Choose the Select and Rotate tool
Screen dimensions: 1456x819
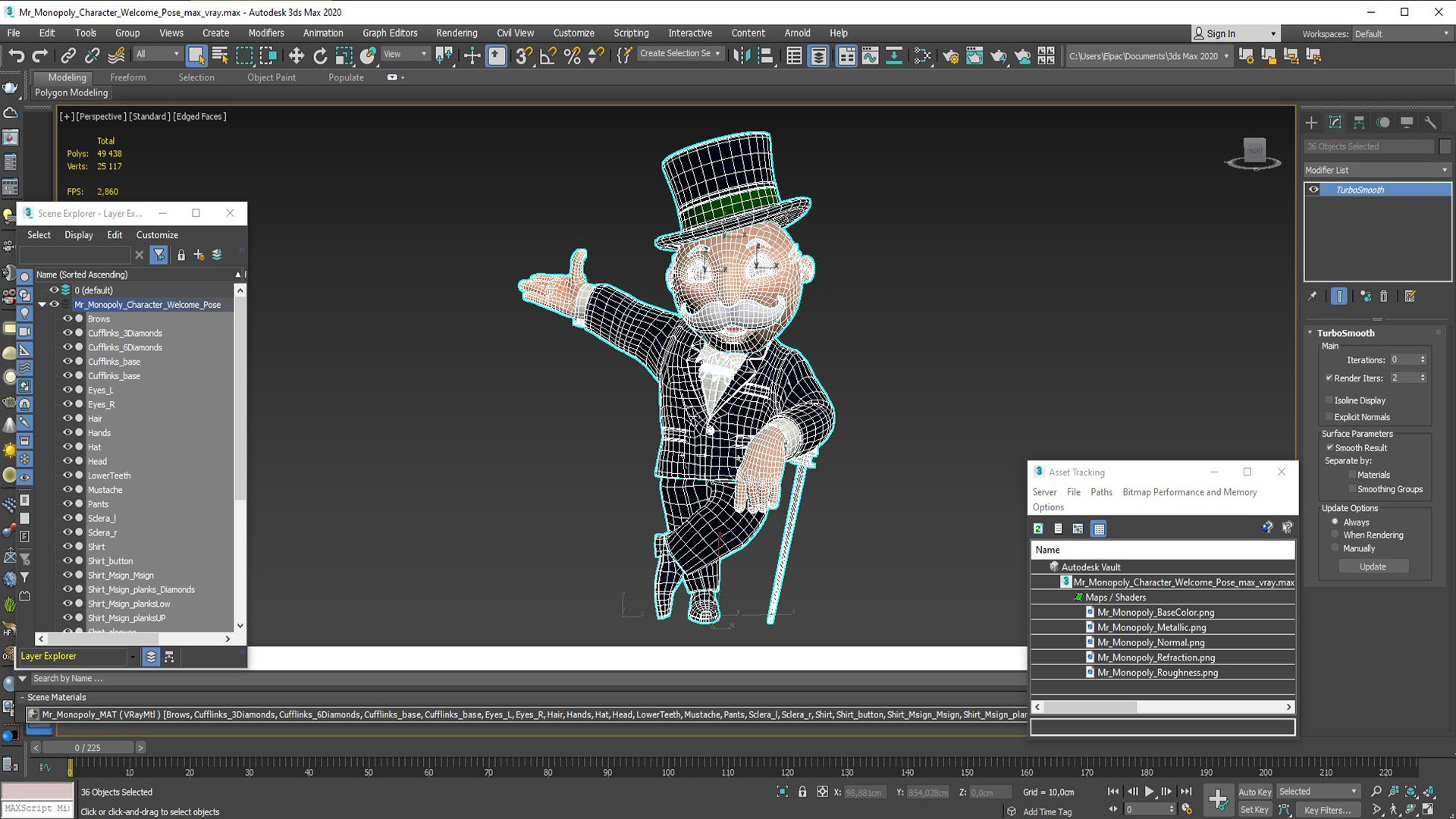320,55
